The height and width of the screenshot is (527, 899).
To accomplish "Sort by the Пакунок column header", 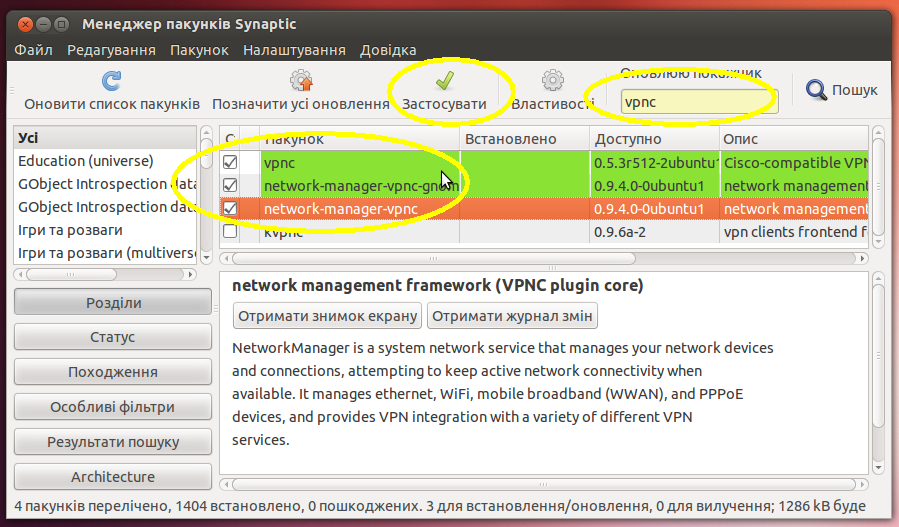I will click(x=359, y=139).
